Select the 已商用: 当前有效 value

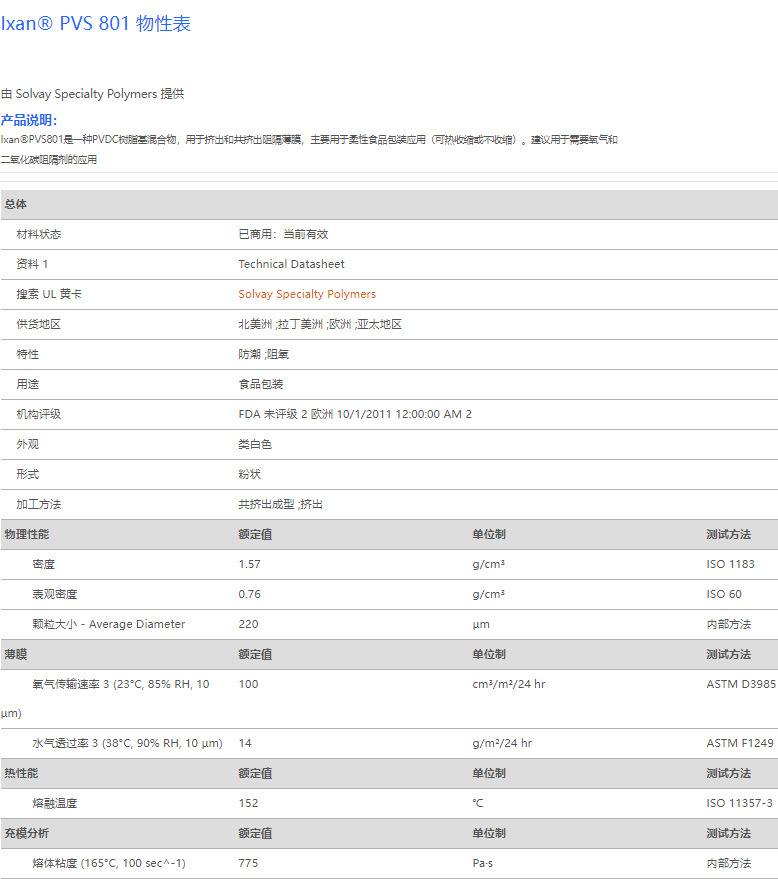[x=283, y=234]
